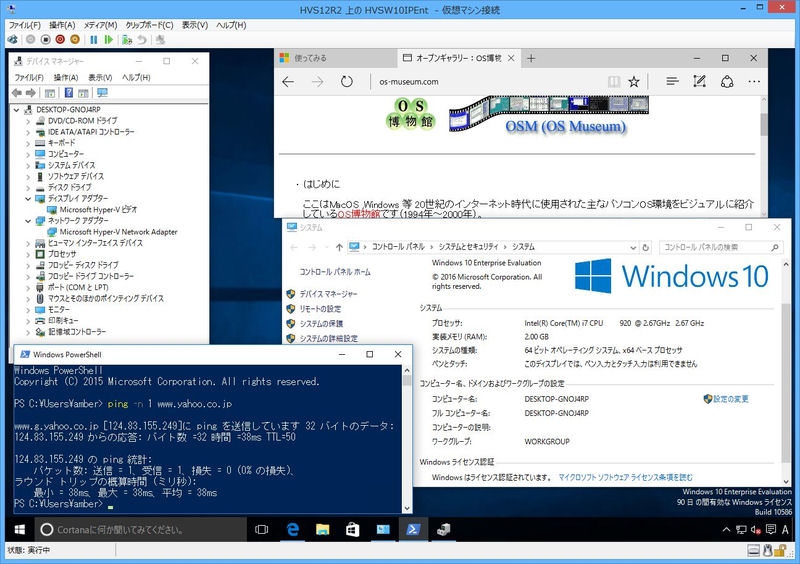Reset the virtual machine with green play icon
The width and height of the screenshot is (800, 564).
(x=108, y=39)
